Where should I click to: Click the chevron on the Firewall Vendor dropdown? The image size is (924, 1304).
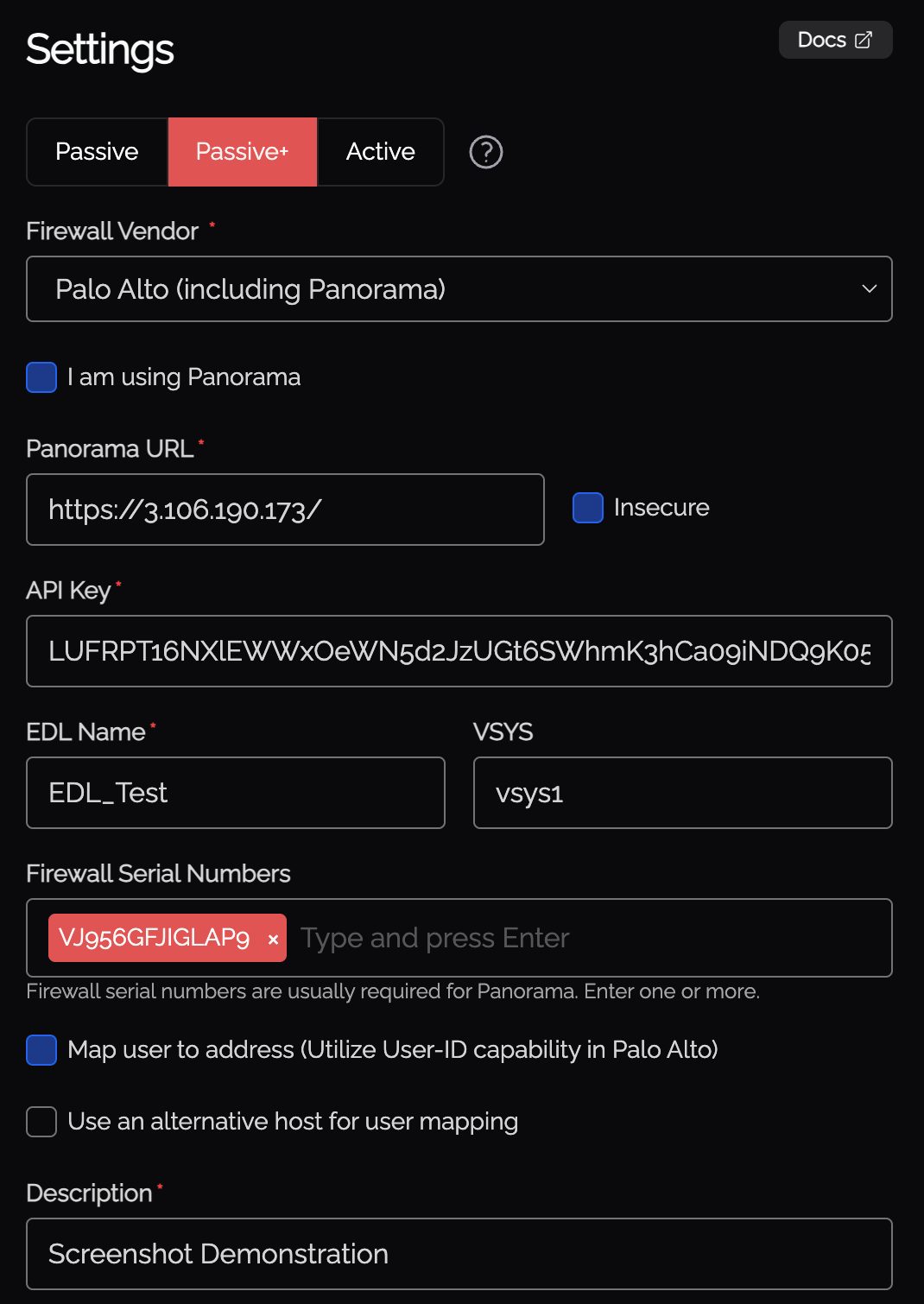868,289
